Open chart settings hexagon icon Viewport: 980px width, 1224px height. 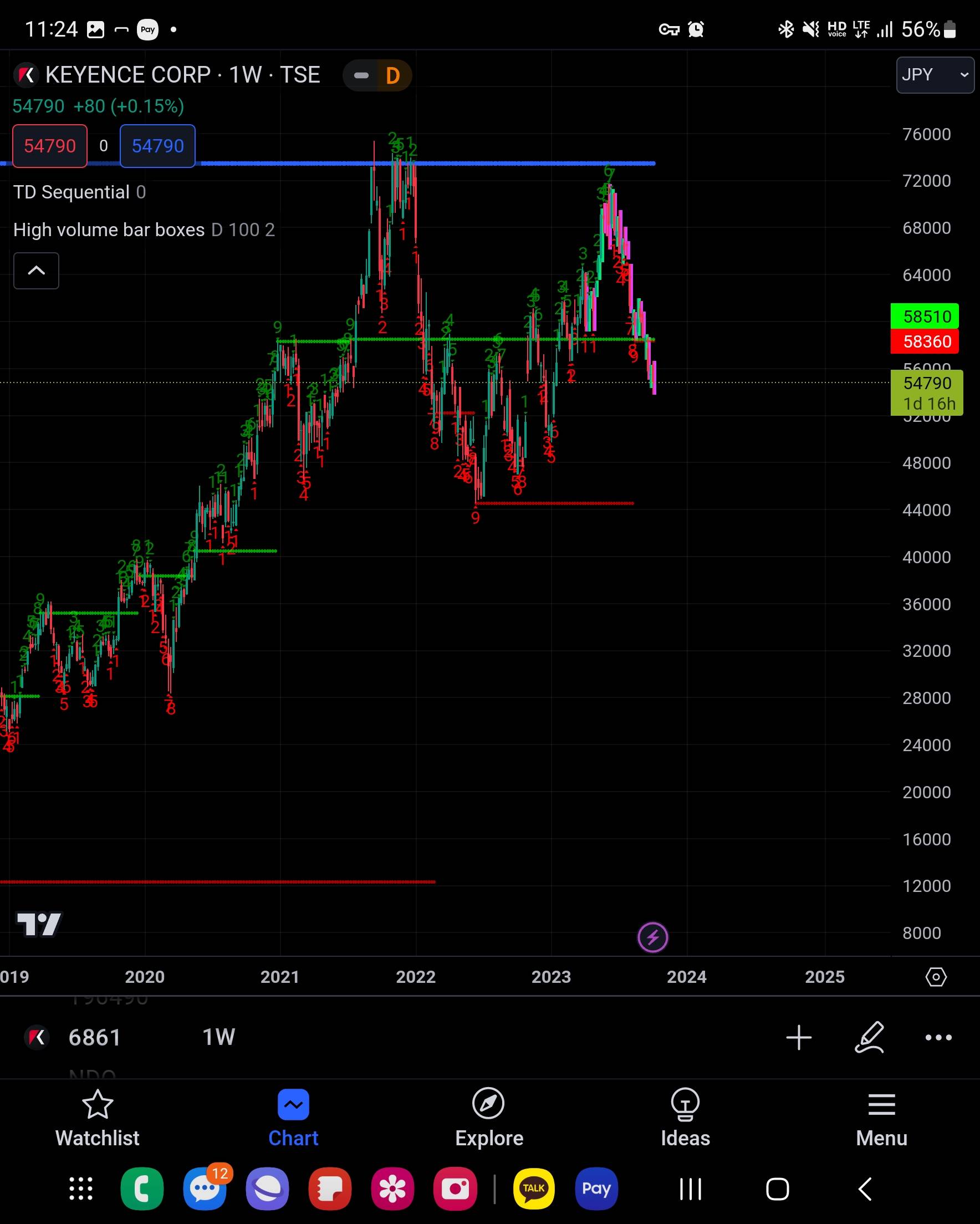[935, 977]
